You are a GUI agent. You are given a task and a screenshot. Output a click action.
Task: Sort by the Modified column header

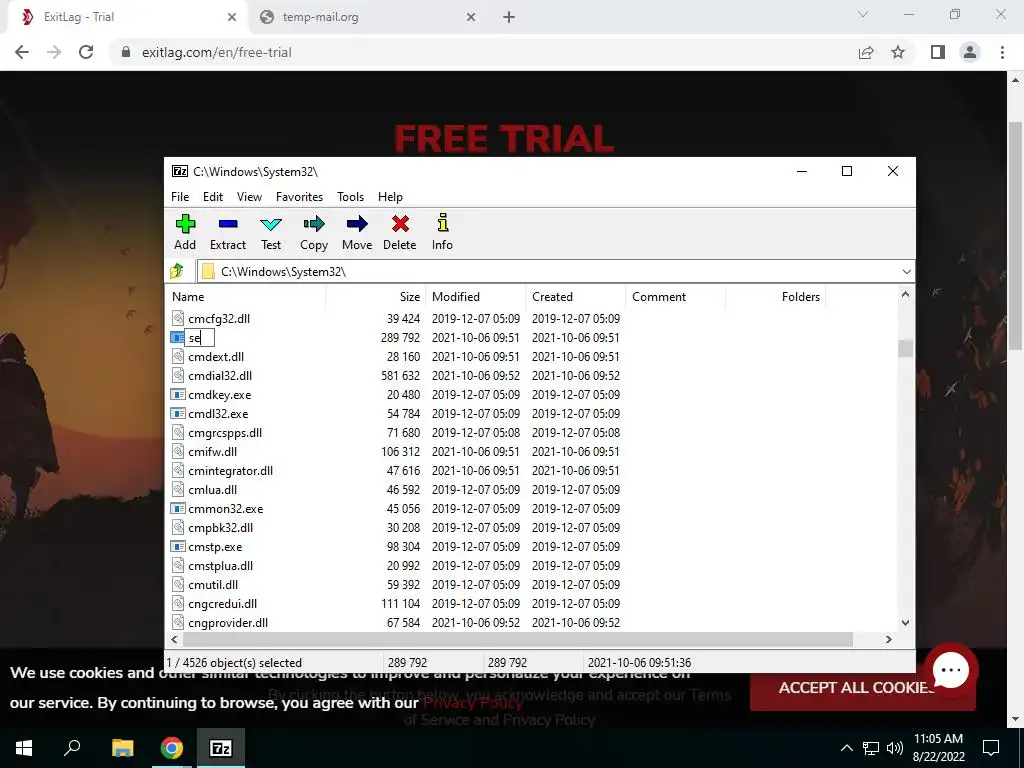coord(475,296)
